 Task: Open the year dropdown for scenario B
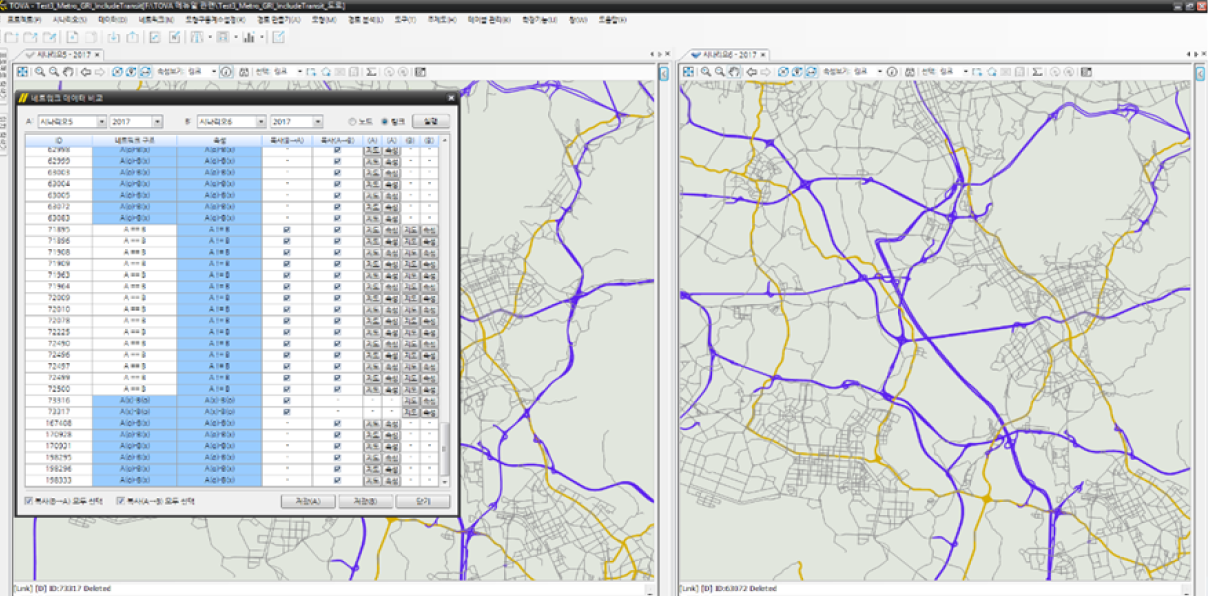[x=318, y=121]
